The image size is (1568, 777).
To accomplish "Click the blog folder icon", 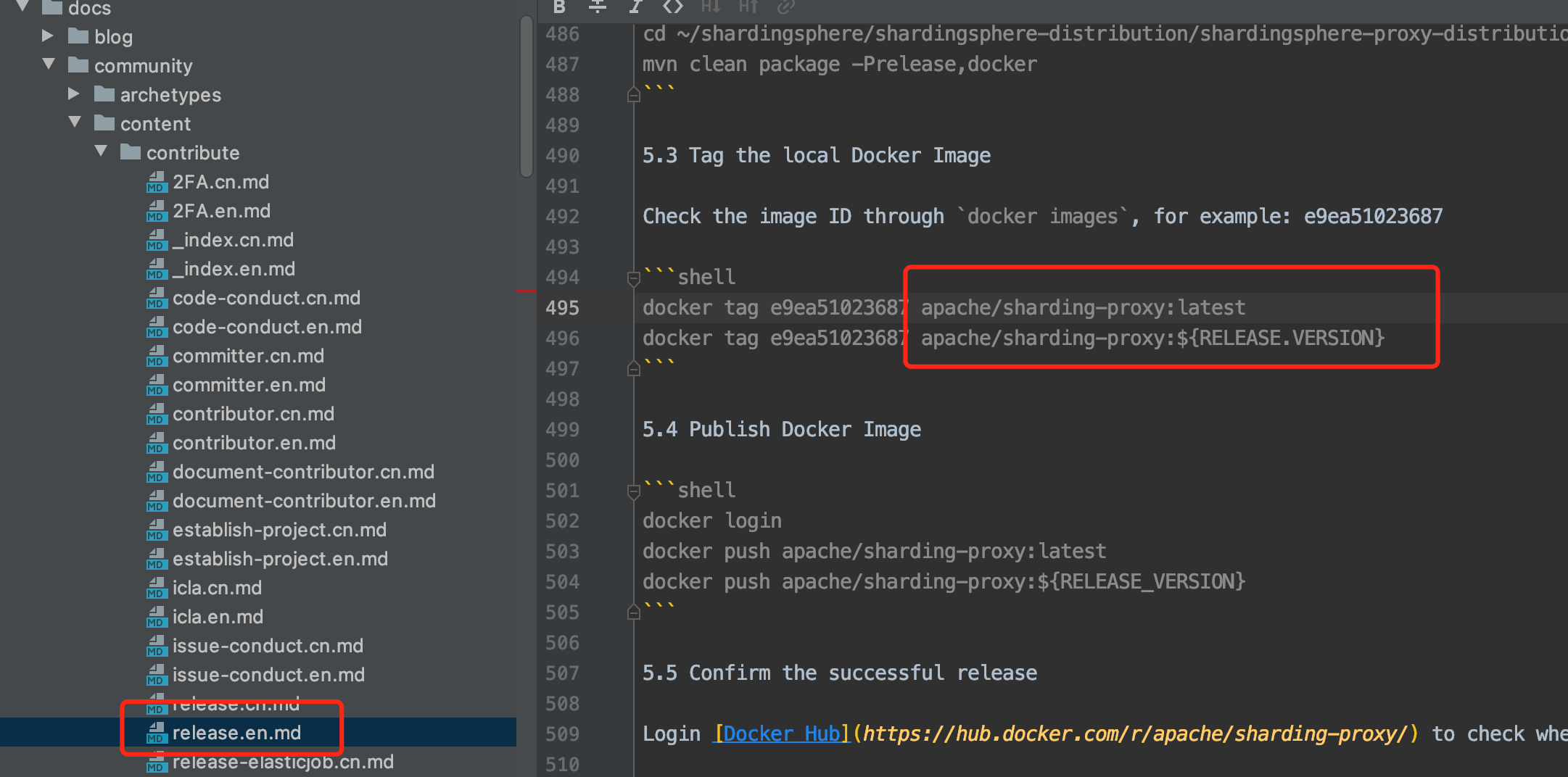I will (x=78, y=36).
